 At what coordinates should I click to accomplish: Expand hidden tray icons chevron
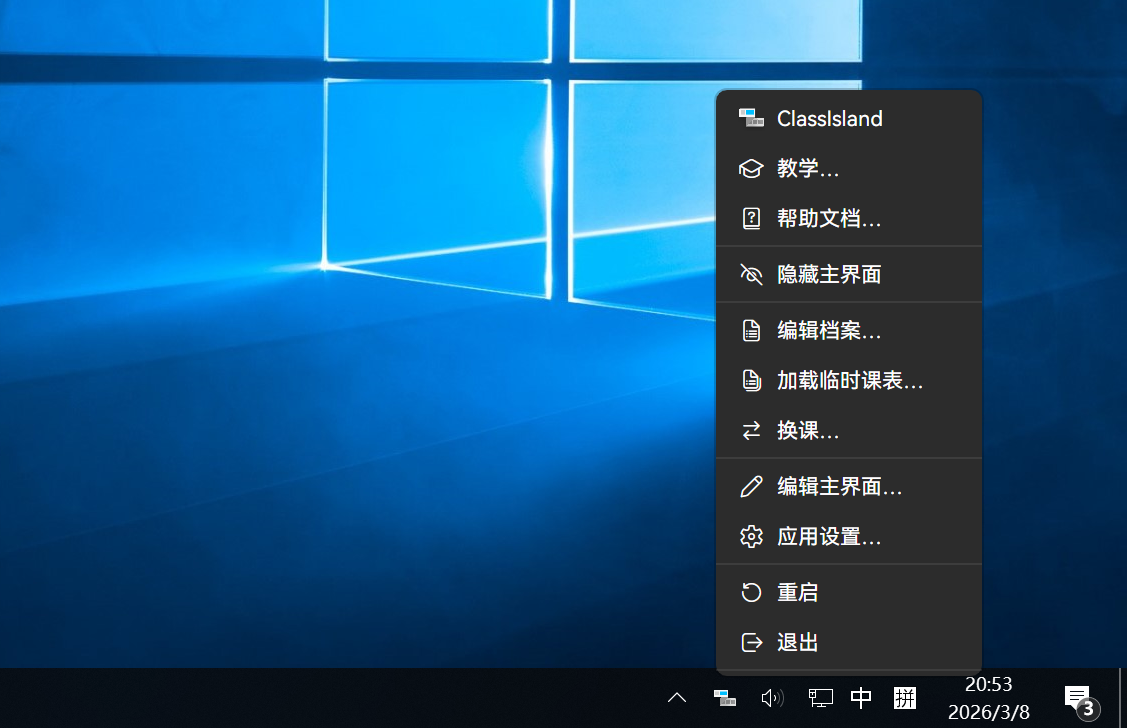(677, 697)
